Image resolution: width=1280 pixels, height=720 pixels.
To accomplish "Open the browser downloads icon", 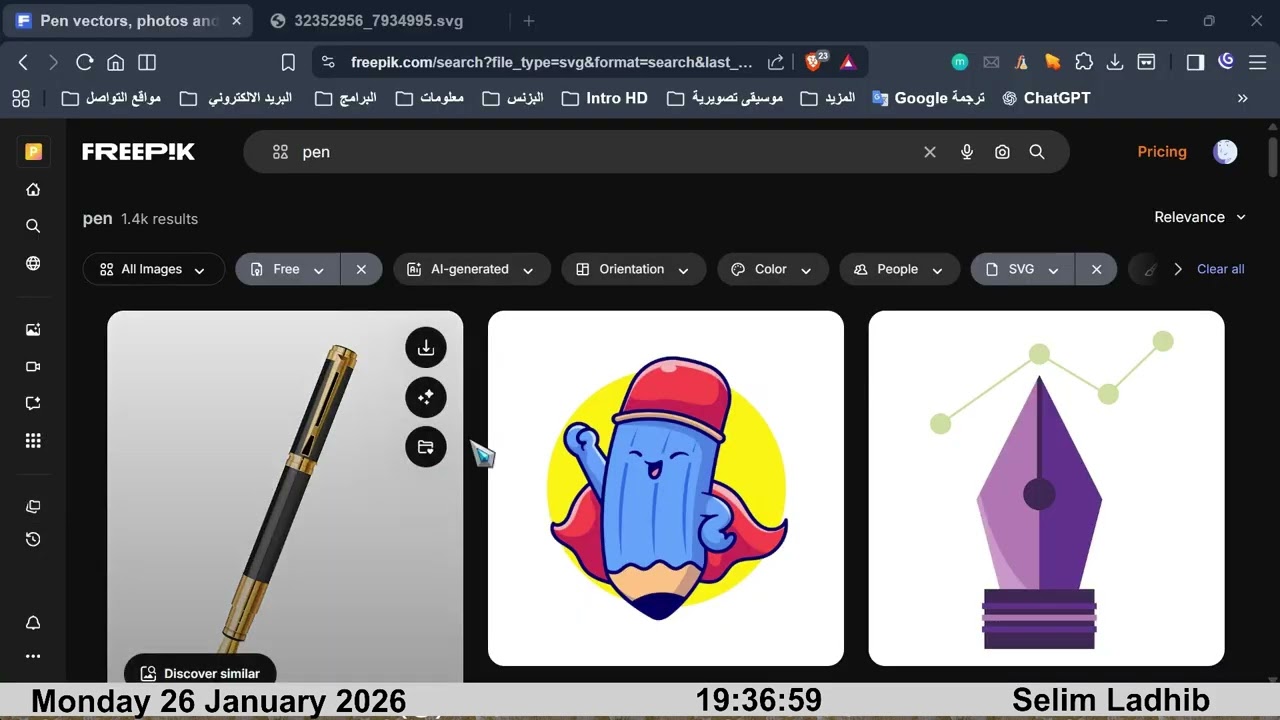I will click(1115, 62).
